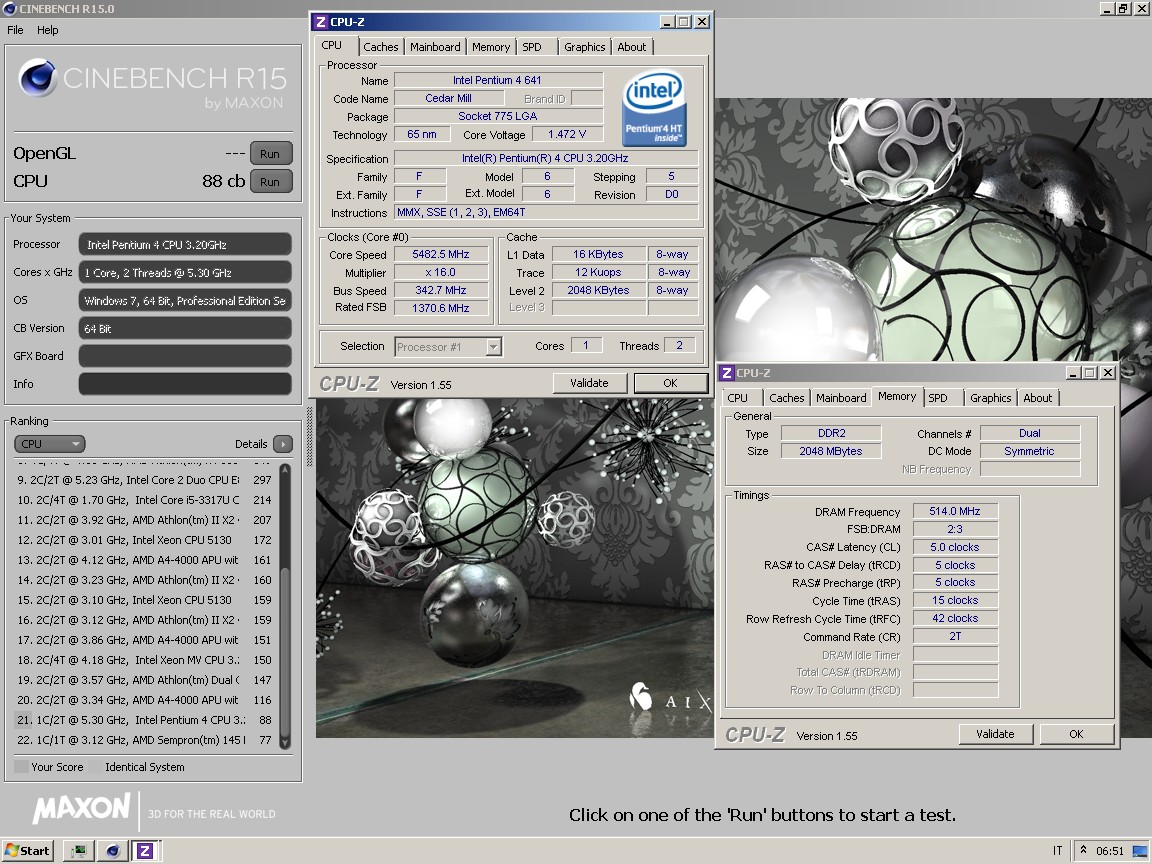Image resolution: width=1152 pixels, height=864 pixels.
Task: Open About tab in lower CPU-Z window
Action: [x=1037, y=398]
